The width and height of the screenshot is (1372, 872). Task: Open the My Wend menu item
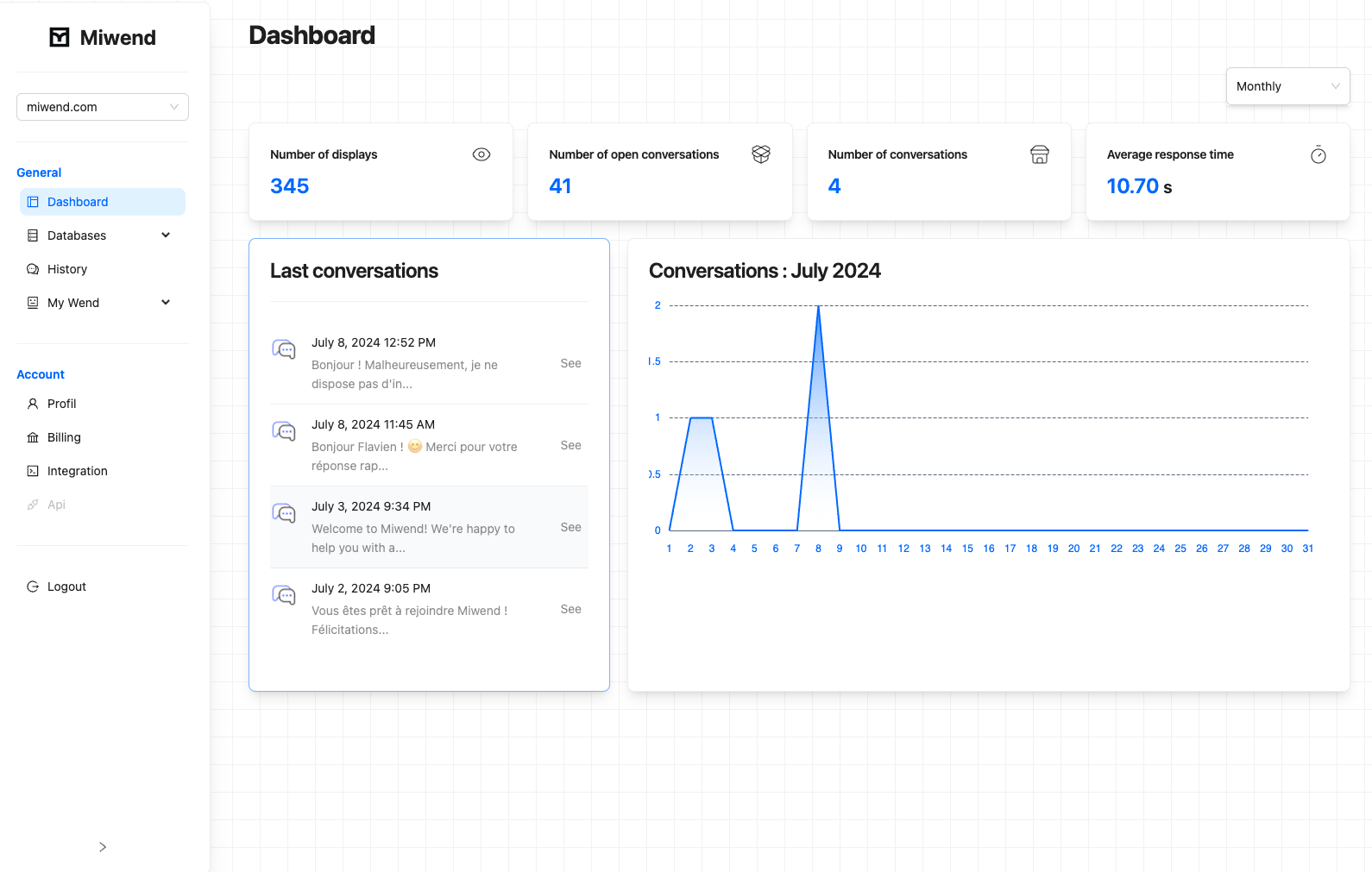[103, 303]
